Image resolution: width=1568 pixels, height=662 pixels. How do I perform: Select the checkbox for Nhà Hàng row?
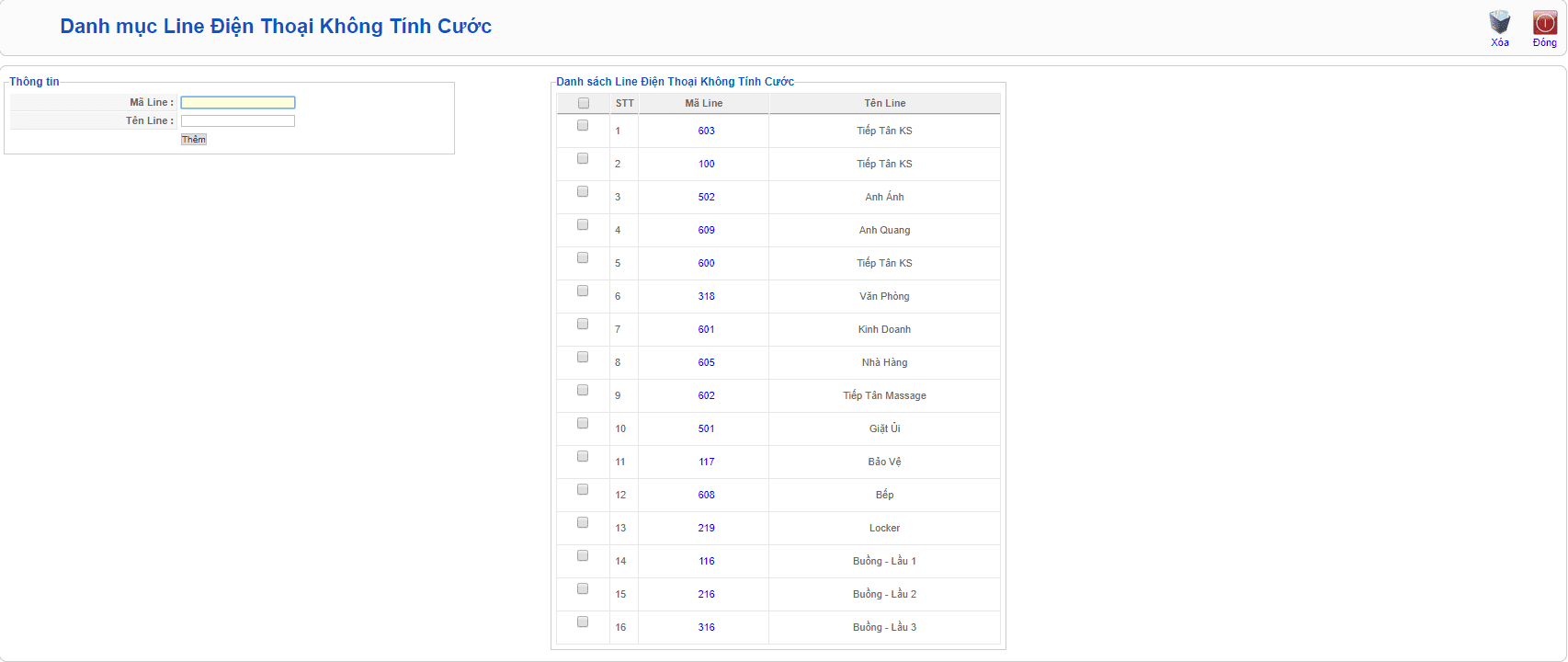point(583,357)
